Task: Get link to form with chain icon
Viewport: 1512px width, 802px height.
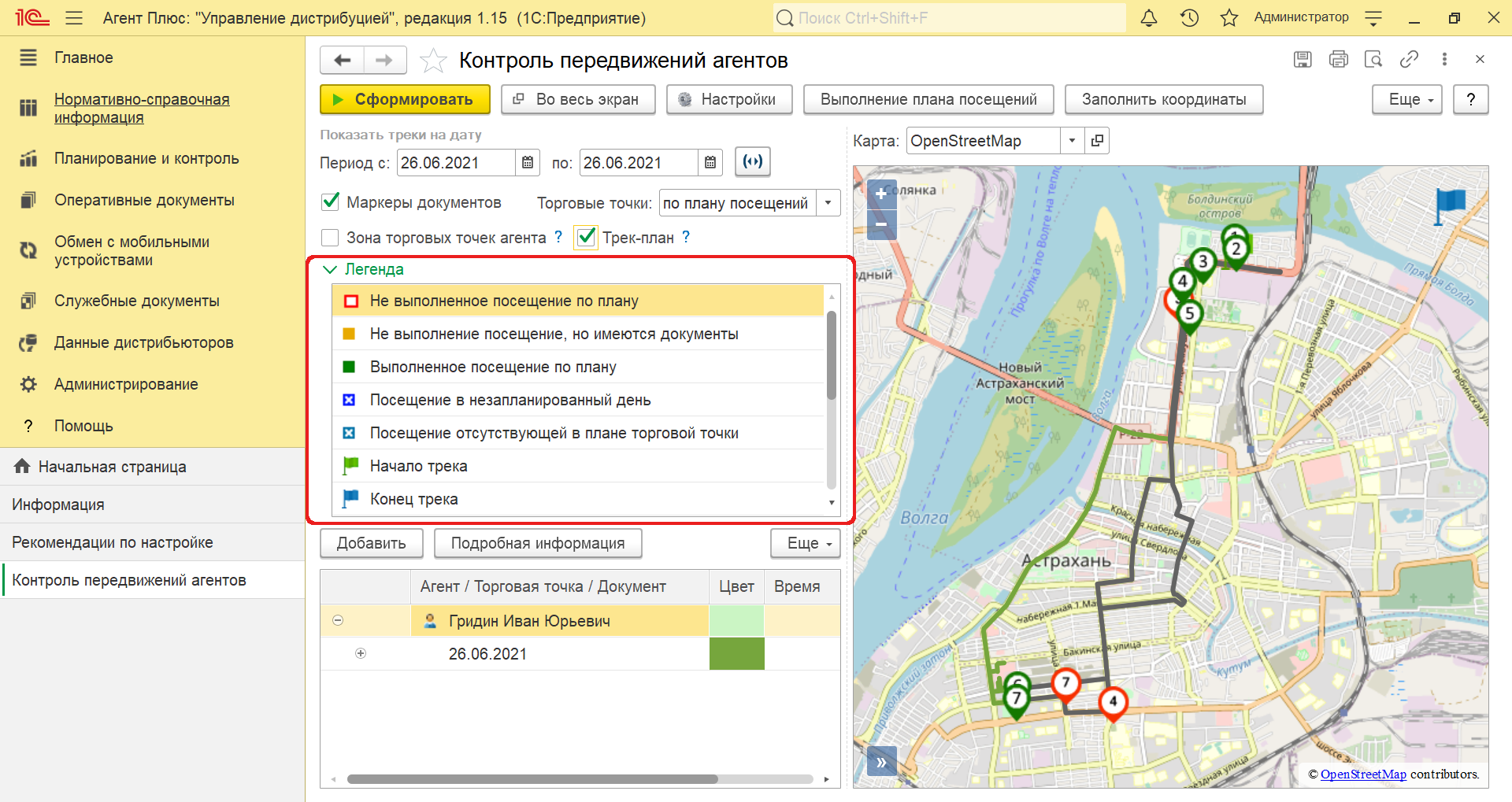Action: click(x=1409, y=59)
